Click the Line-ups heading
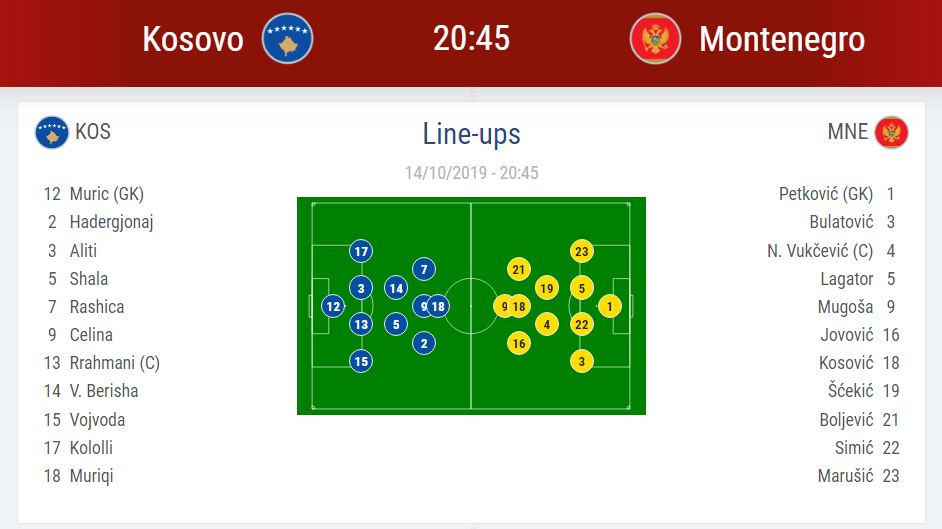Viewport: 942px width, 529px height. 472,133
